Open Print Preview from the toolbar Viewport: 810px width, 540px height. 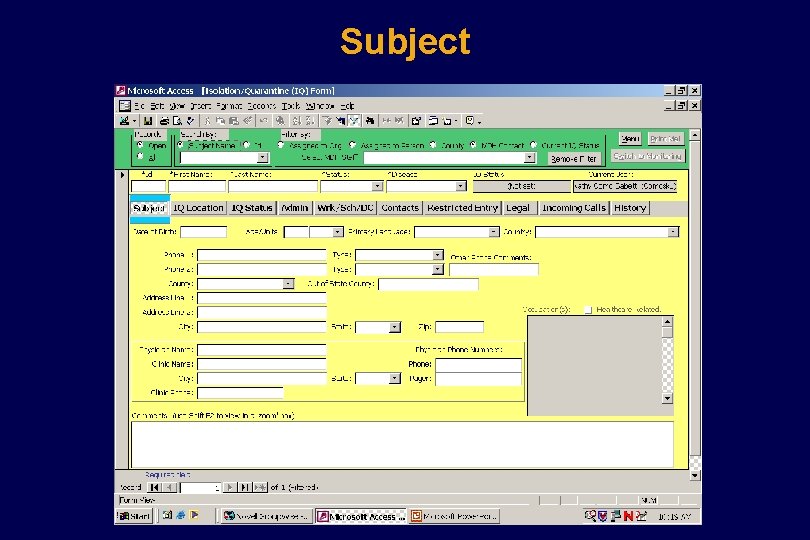(177, 121)
